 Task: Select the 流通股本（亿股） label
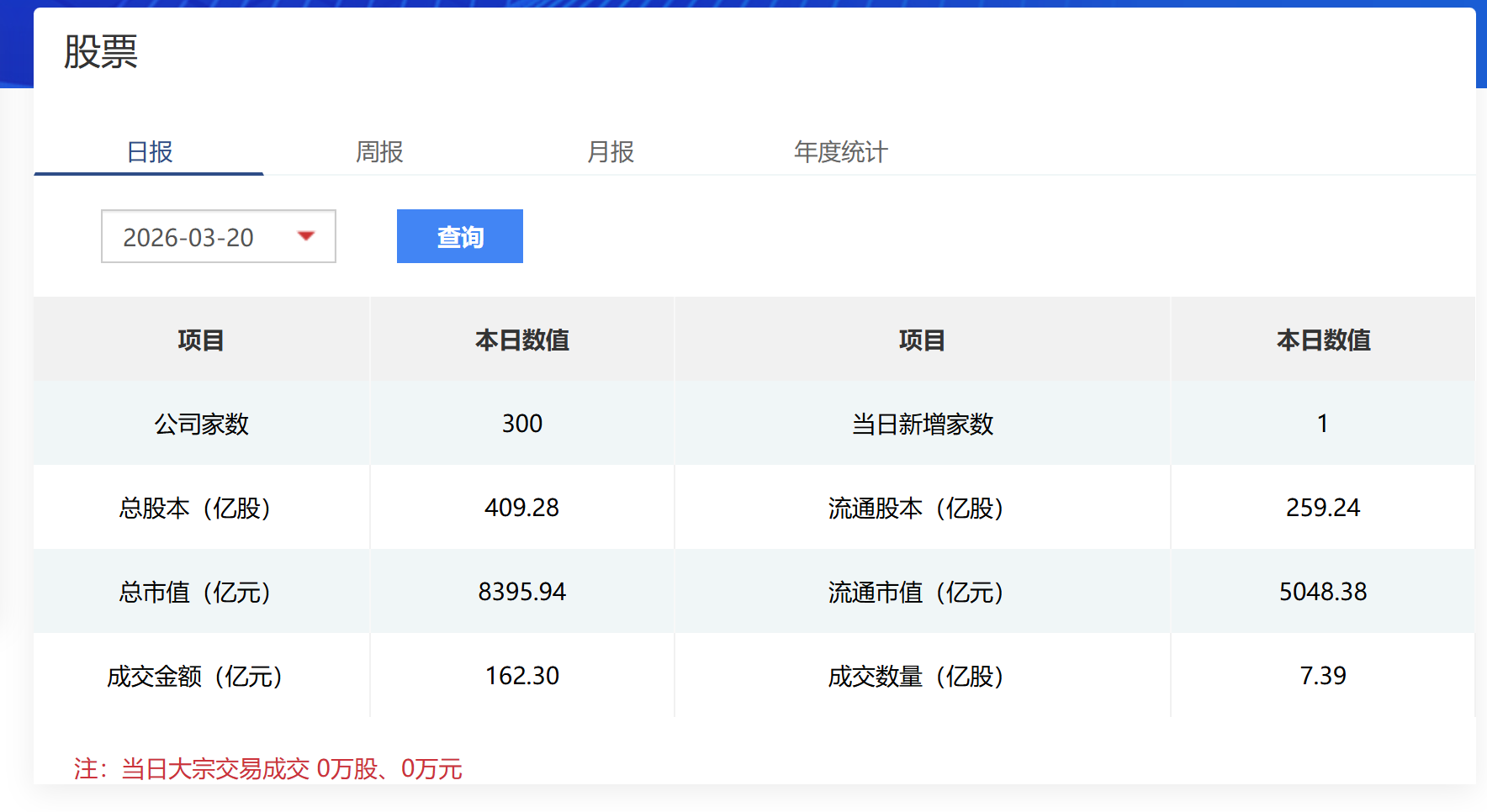point(916,508)
